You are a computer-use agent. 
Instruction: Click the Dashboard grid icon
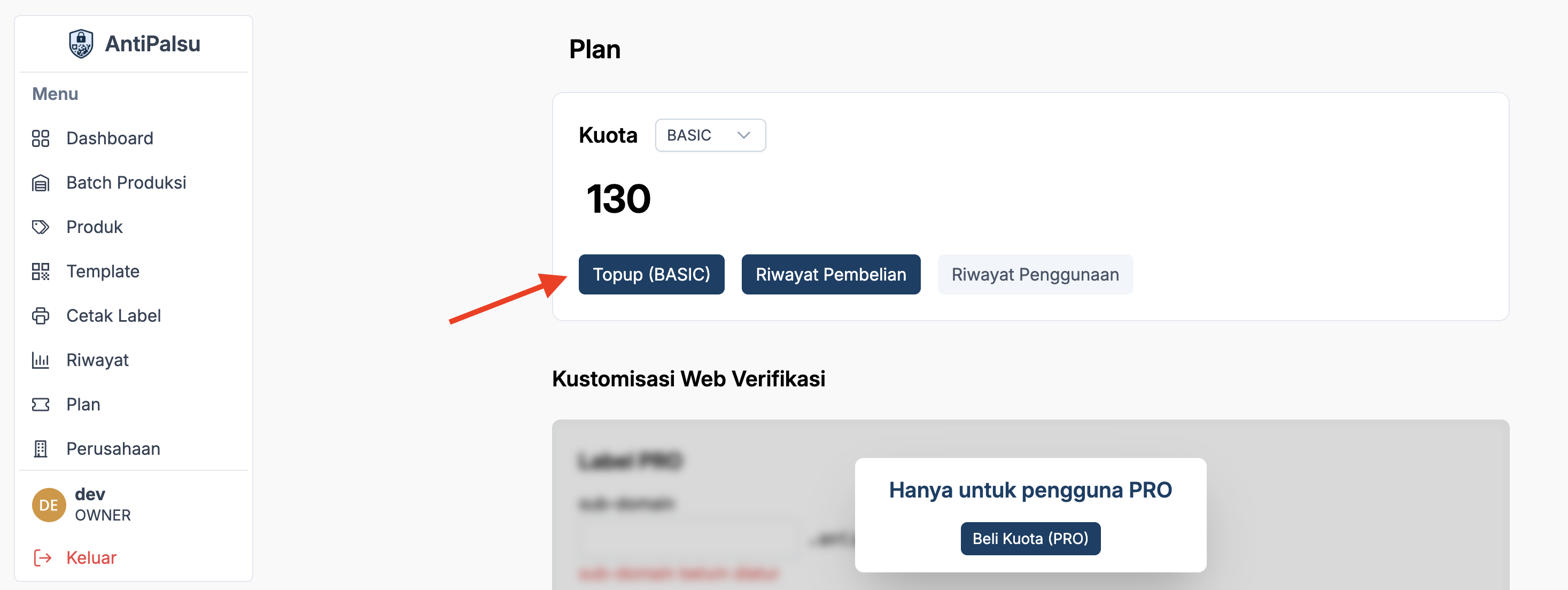tap(41, 138)
